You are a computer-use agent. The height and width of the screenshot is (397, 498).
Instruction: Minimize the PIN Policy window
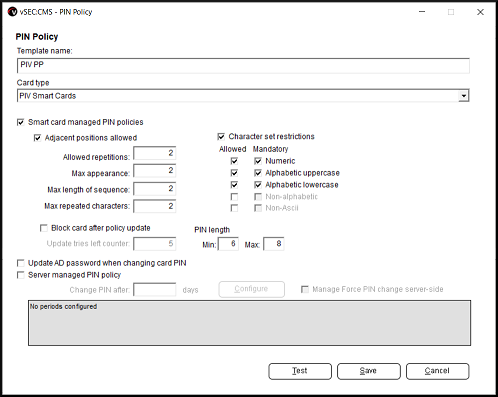tap(422, 12)
